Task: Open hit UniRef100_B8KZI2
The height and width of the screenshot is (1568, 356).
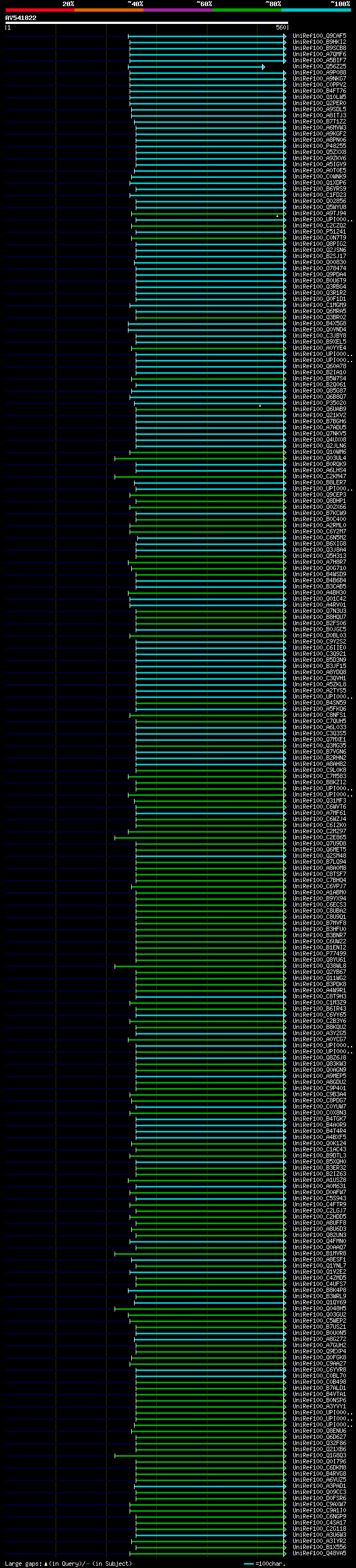Action: [x=319, y=781]
